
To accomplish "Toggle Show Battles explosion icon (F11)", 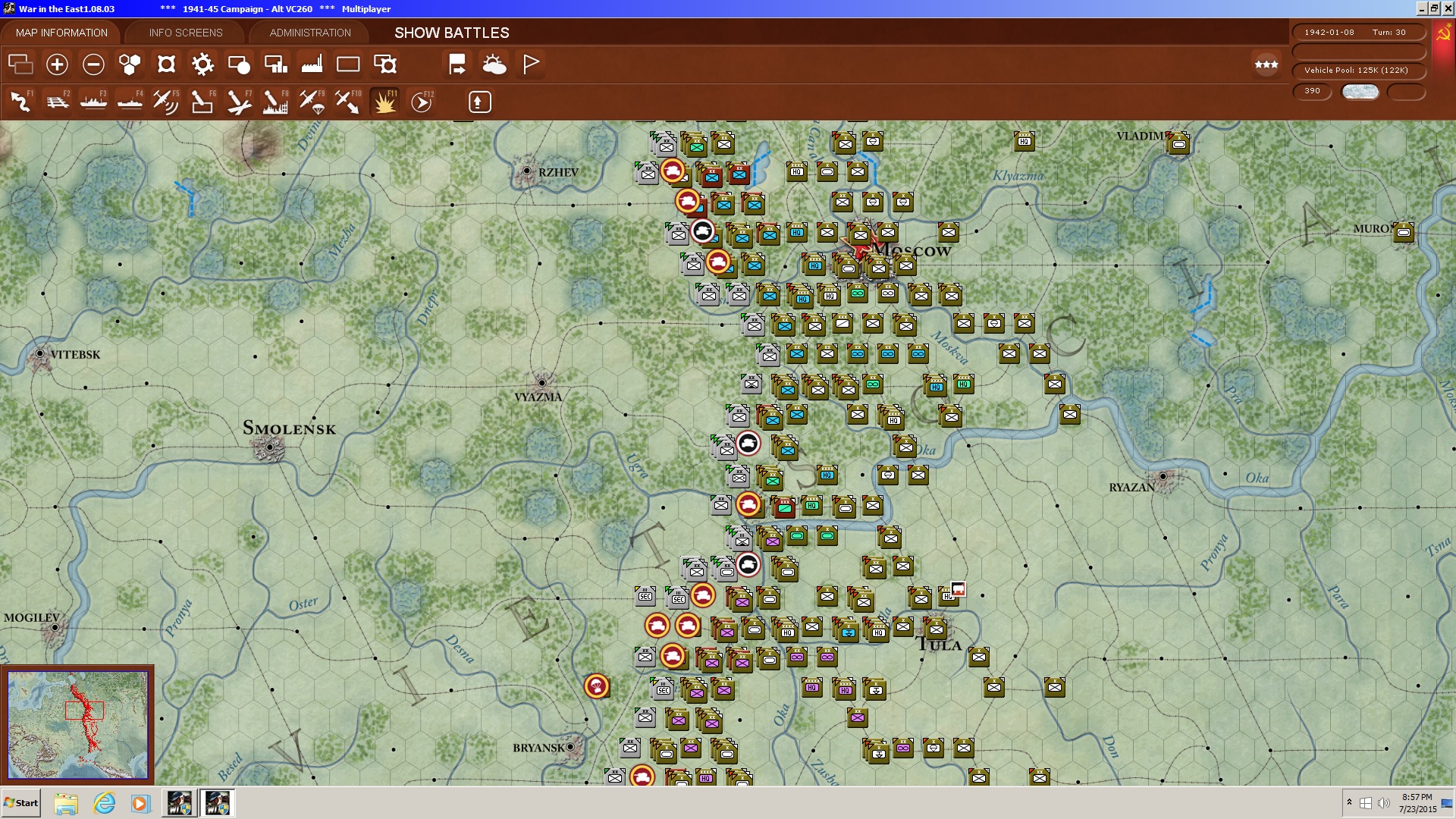I will coord(385,102).
